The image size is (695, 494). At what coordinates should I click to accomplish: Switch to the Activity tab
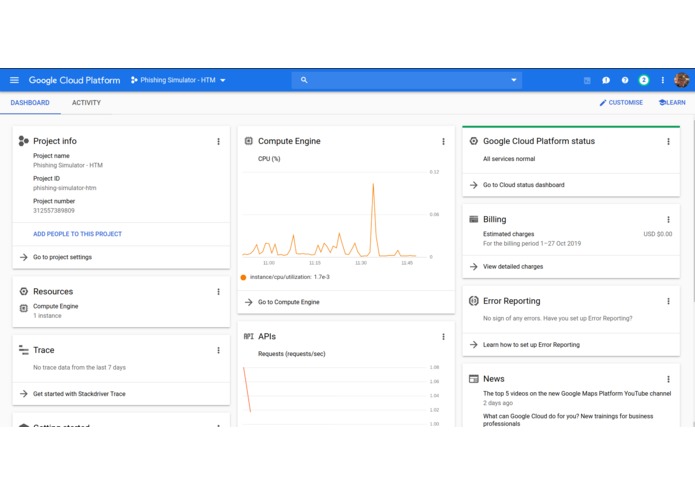[x=86, y=103]
